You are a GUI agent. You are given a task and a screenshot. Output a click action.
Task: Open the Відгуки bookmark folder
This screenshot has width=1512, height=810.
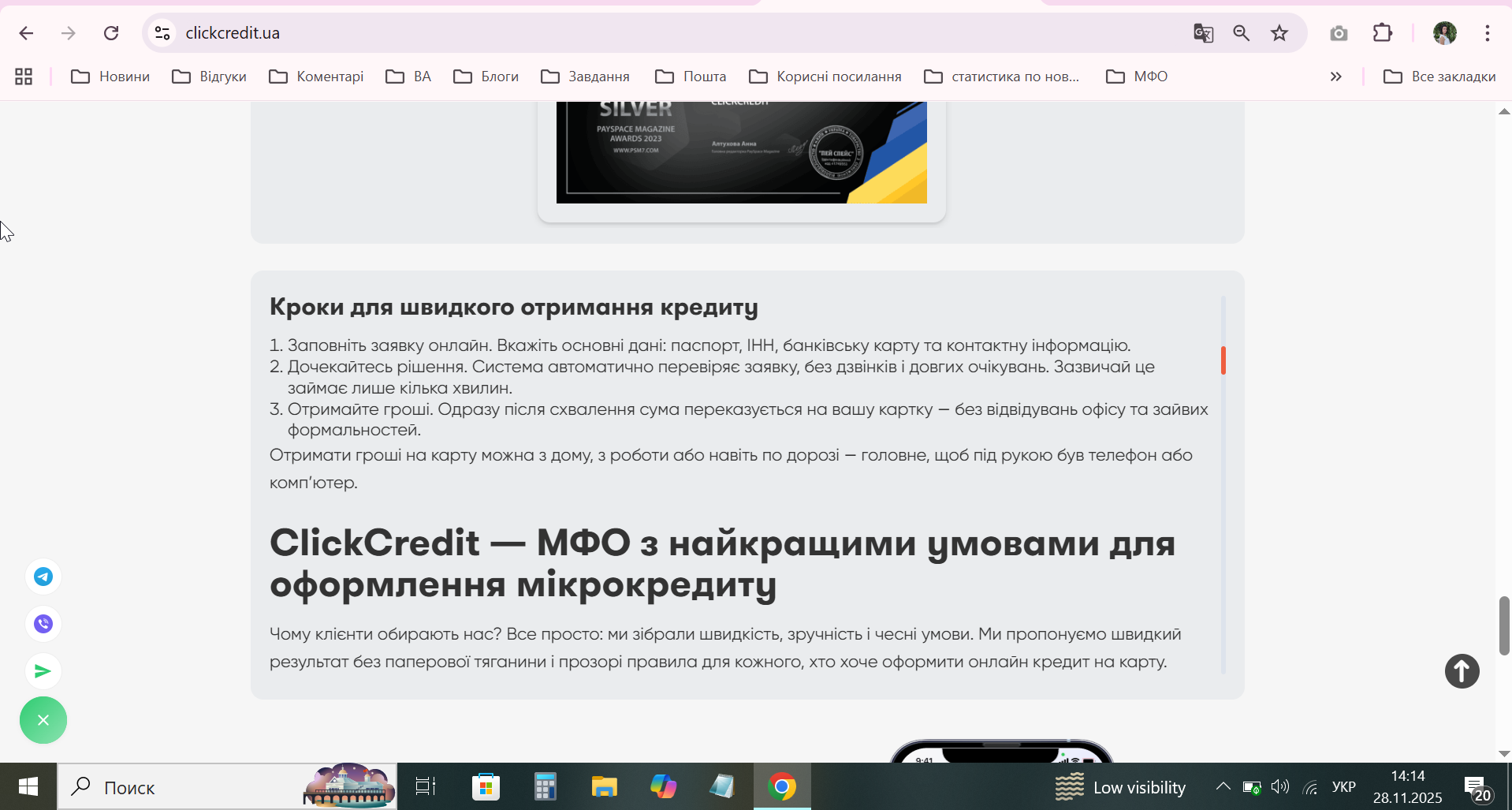210,77
